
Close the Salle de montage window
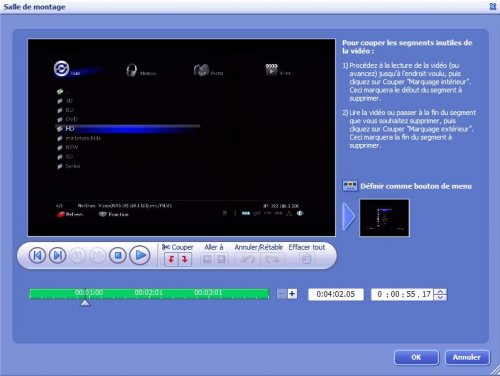coord(493,6)
